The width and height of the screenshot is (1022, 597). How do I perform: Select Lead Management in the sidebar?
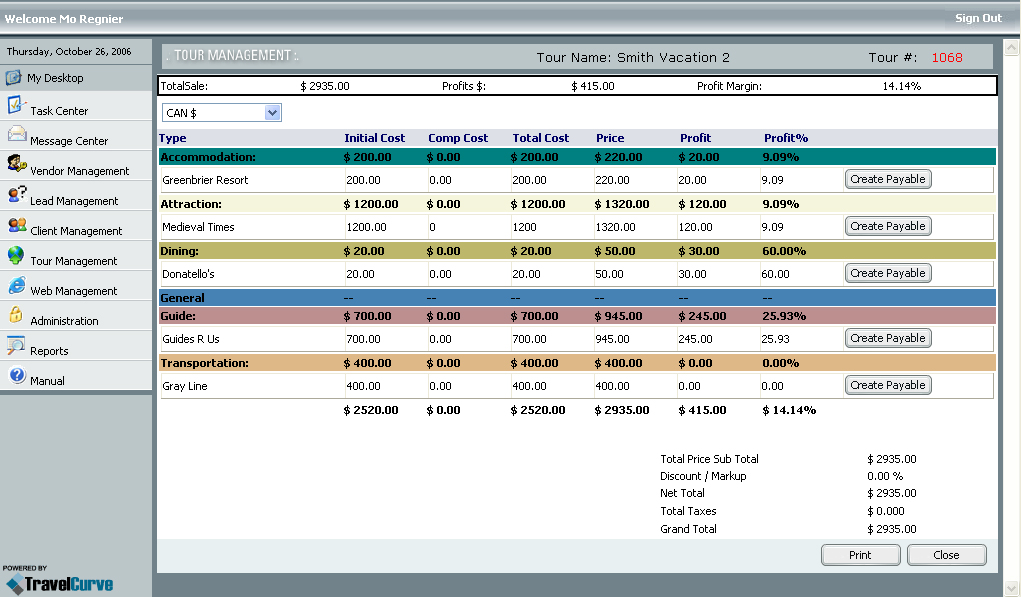pos(74,201)
